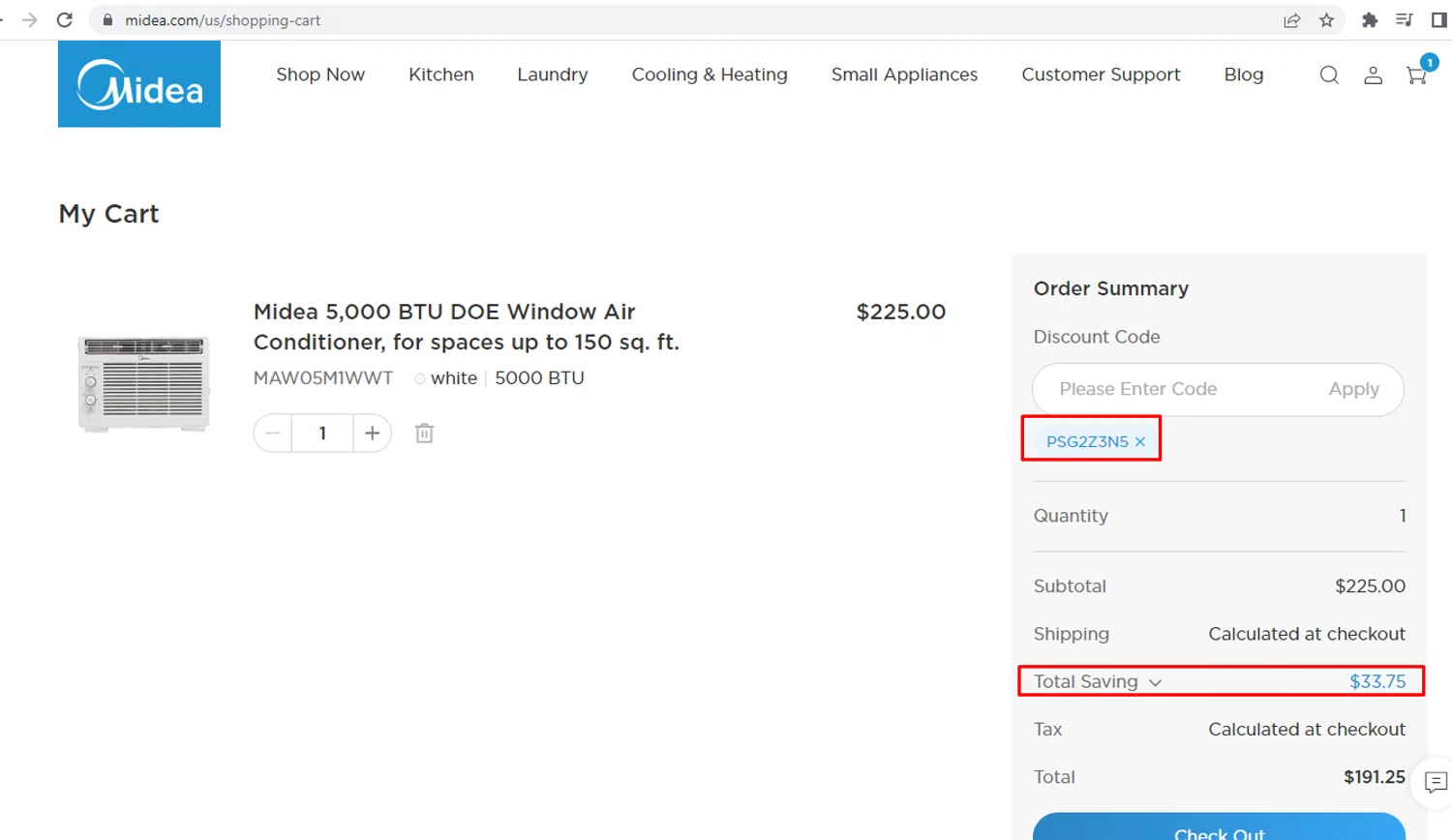Open the live chat icon
Screen dimensions: 1452x840
tap(1437, 781)
